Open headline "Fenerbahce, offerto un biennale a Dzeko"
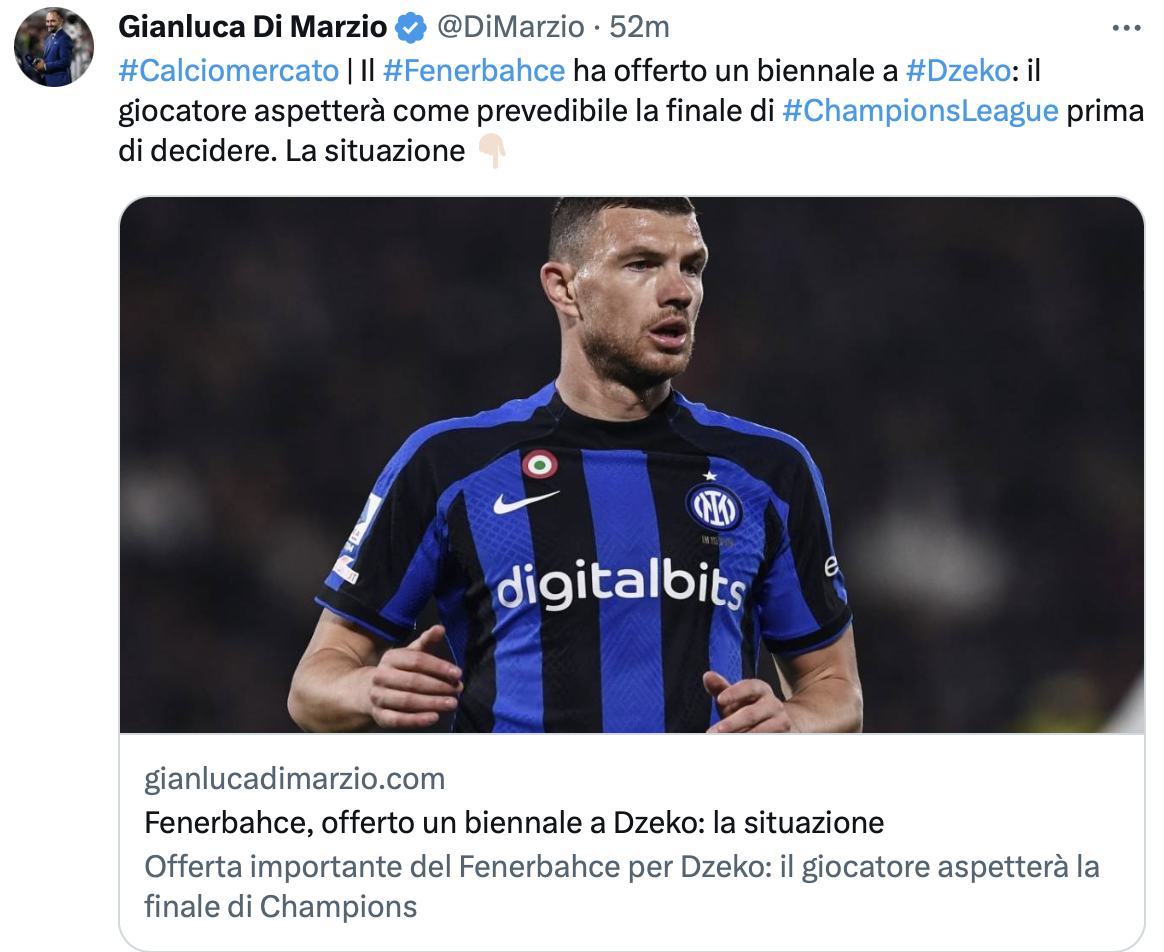Screen dimensions: 1164x952 514,822
